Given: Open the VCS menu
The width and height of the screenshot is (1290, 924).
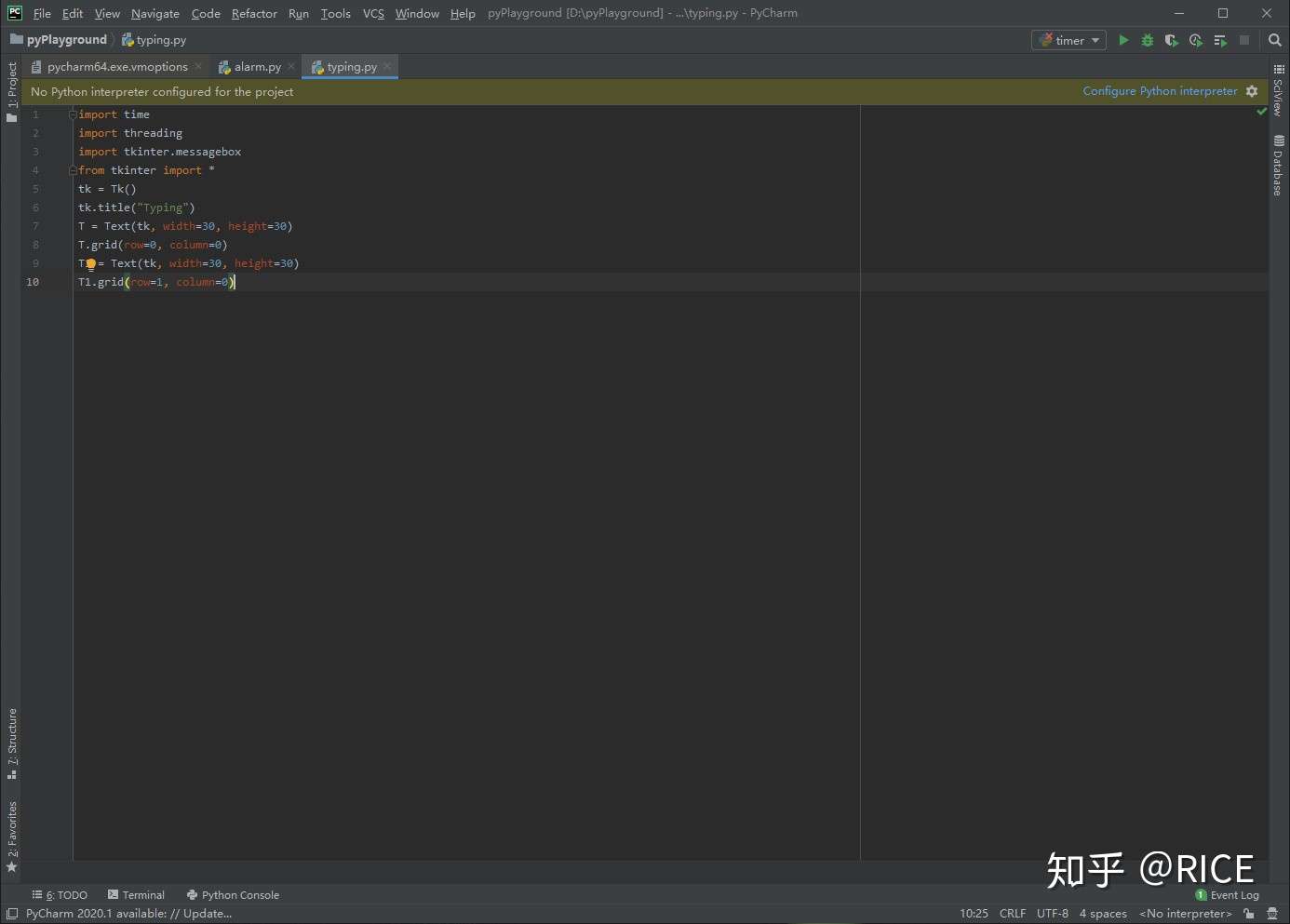Looking at the screenshot, I should 372,13.
